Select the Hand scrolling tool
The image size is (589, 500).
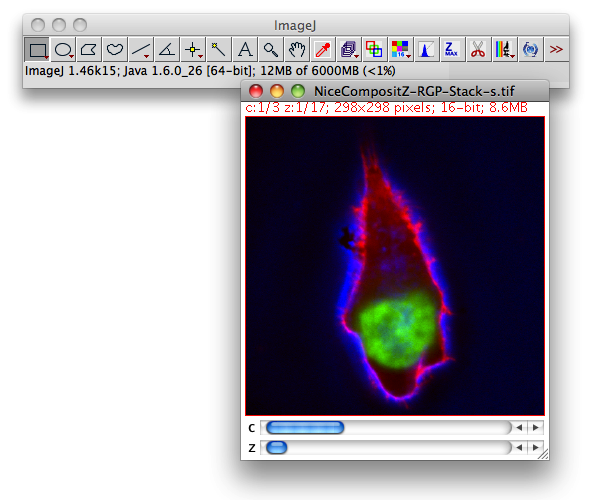tap(297, 49)
